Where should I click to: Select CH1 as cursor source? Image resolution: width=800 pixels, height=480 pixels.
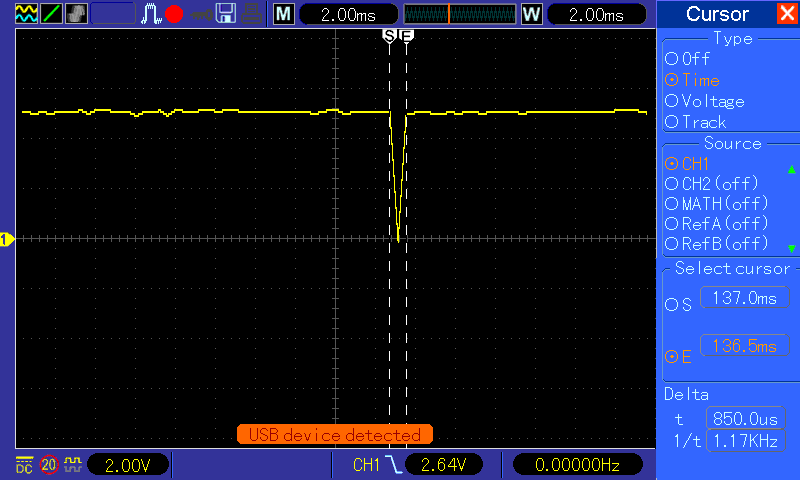pos(687,164)
